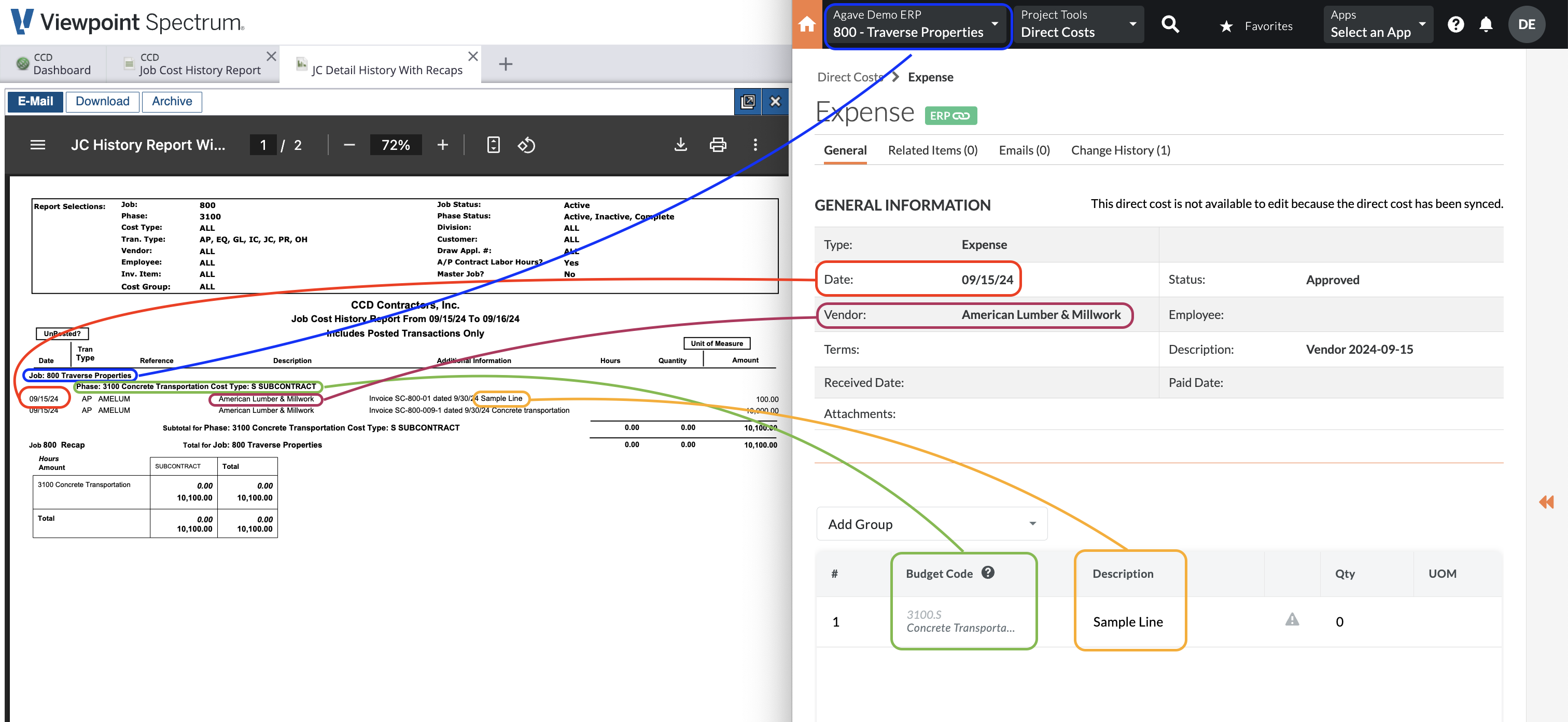Print the JC History Report
The width and height of the screenshot is (1568, 722).
click(x=718, y=145)
